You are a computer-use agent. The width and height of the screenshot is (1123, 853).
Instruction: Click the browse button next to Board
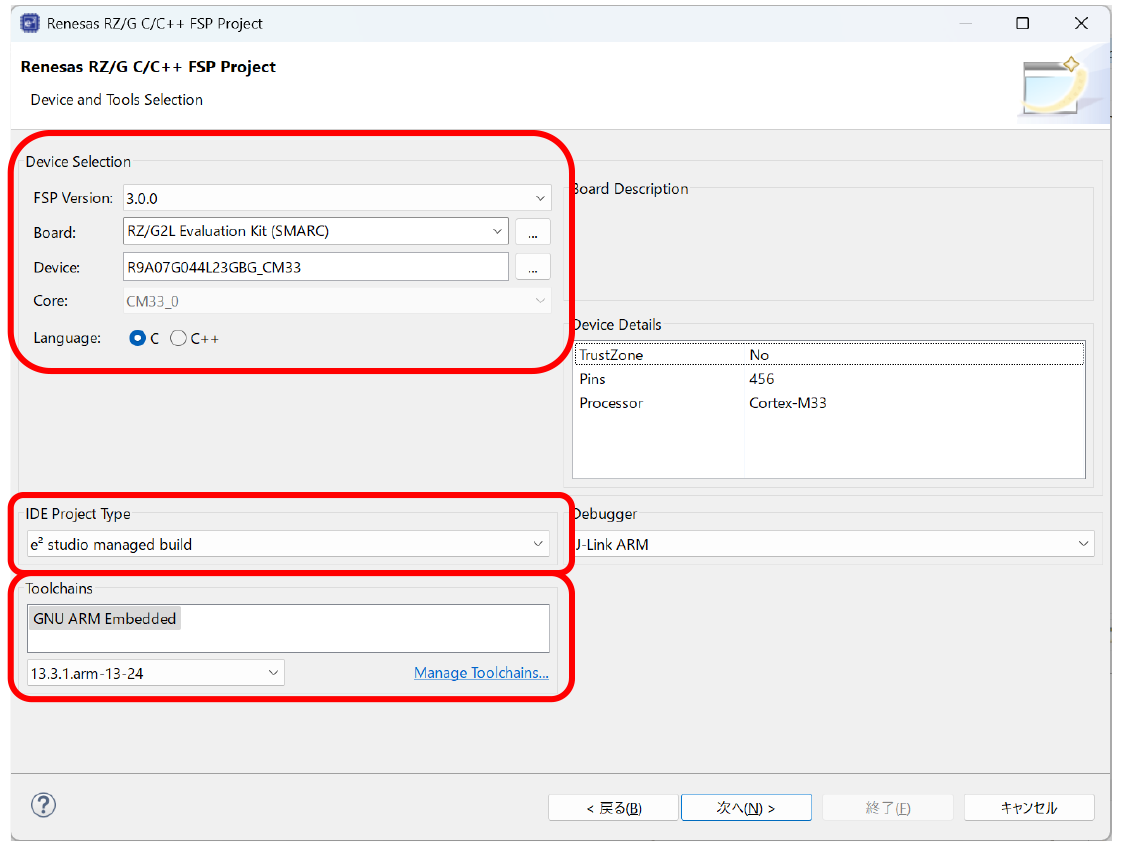[x=533, y=232]
